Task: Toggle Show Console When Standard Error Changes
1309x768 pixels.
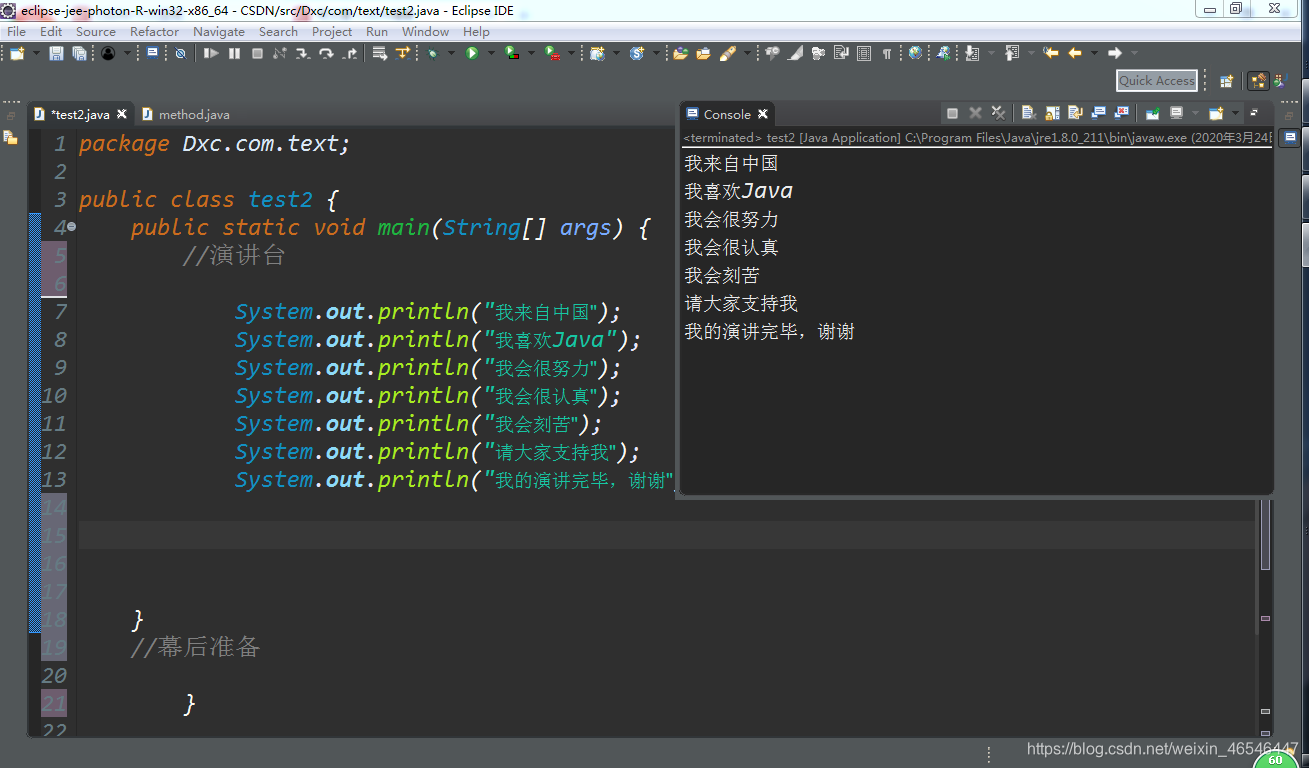Action: click(1121, 113)
